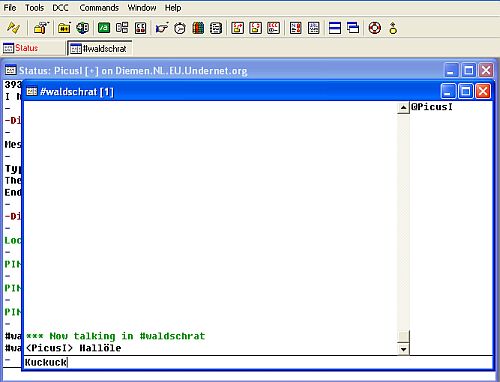
Task: Click the Finger pointing-hand icon
Action: coord(162,28)
